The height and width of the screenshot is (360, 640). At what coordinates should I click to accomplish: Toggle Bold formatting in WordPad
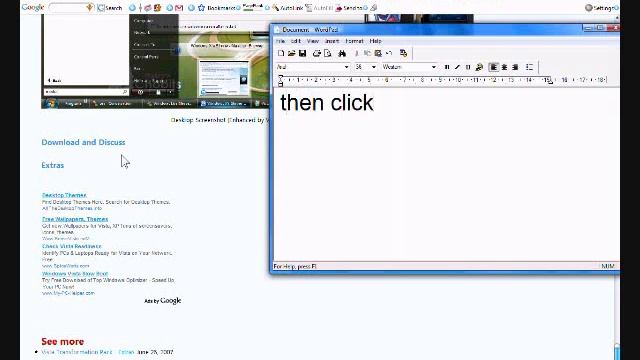tap(447, 67)
